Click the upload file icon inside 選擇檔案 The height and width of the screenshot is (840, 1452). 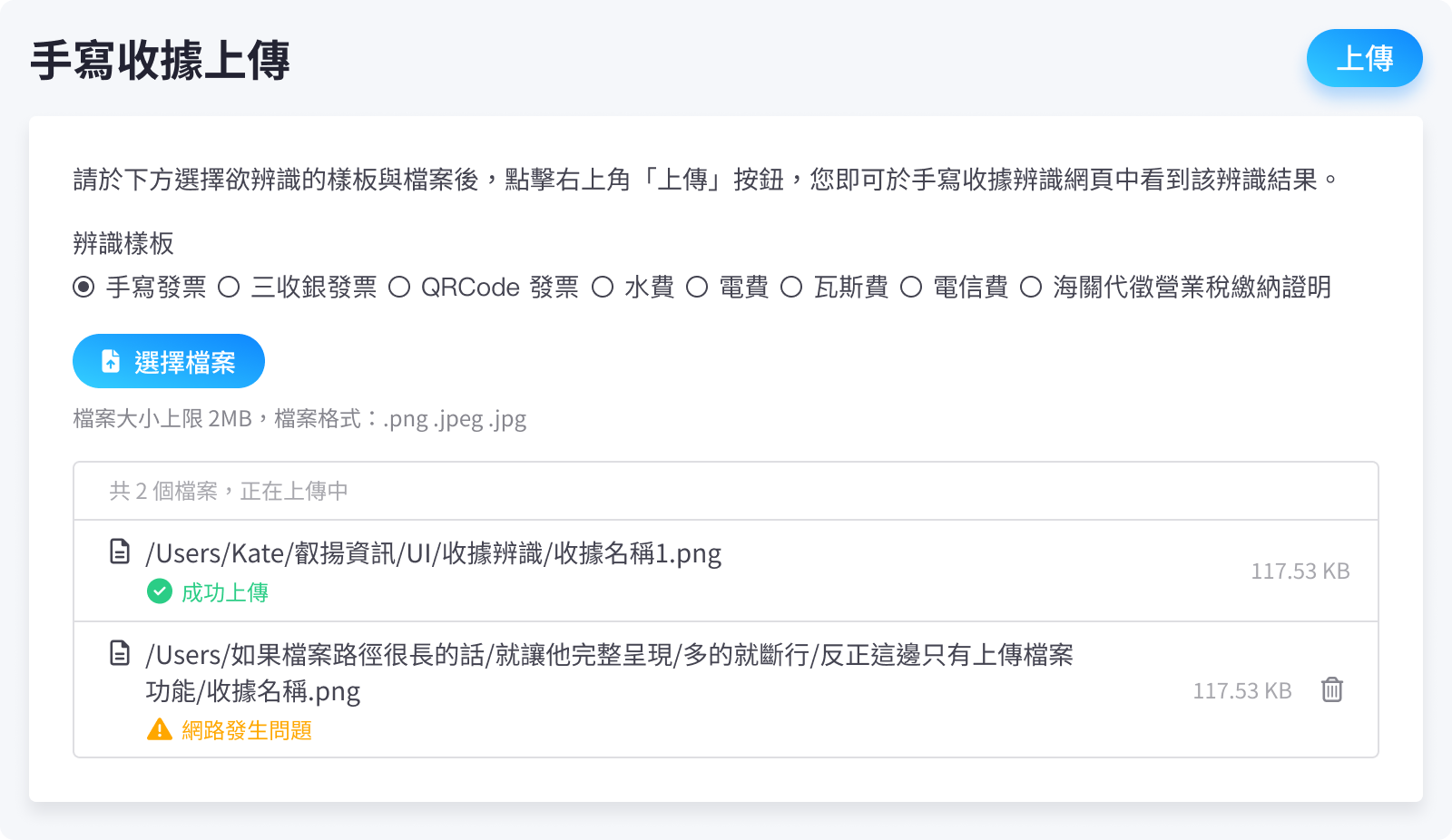tap(111, 361)
